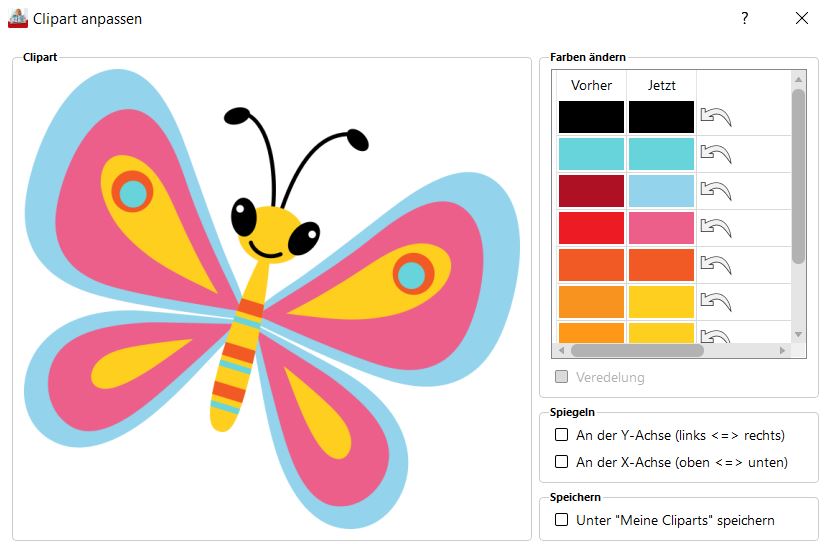Reset the turquoise color row with undo arrow

click(x=715, y=154)
